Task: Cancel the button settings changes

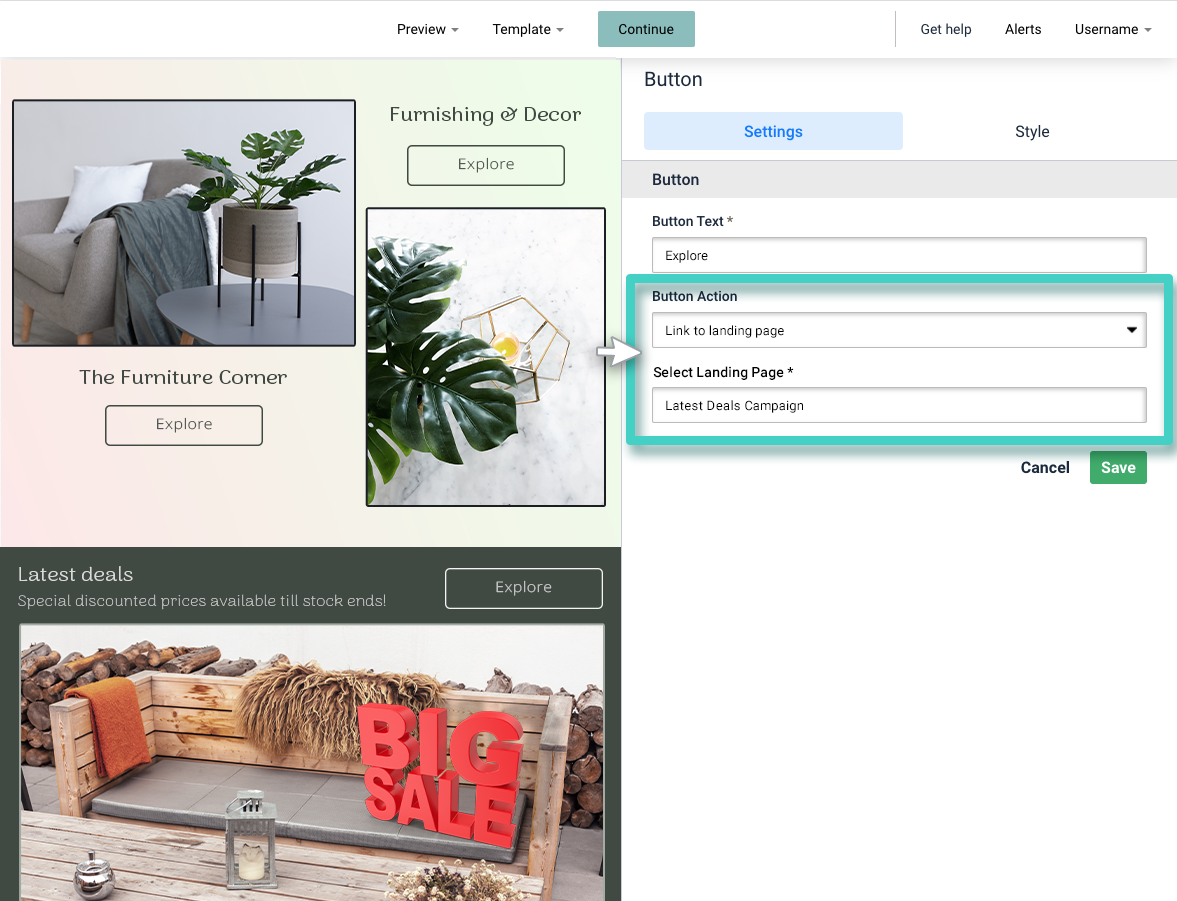Action: (1044, 468)
